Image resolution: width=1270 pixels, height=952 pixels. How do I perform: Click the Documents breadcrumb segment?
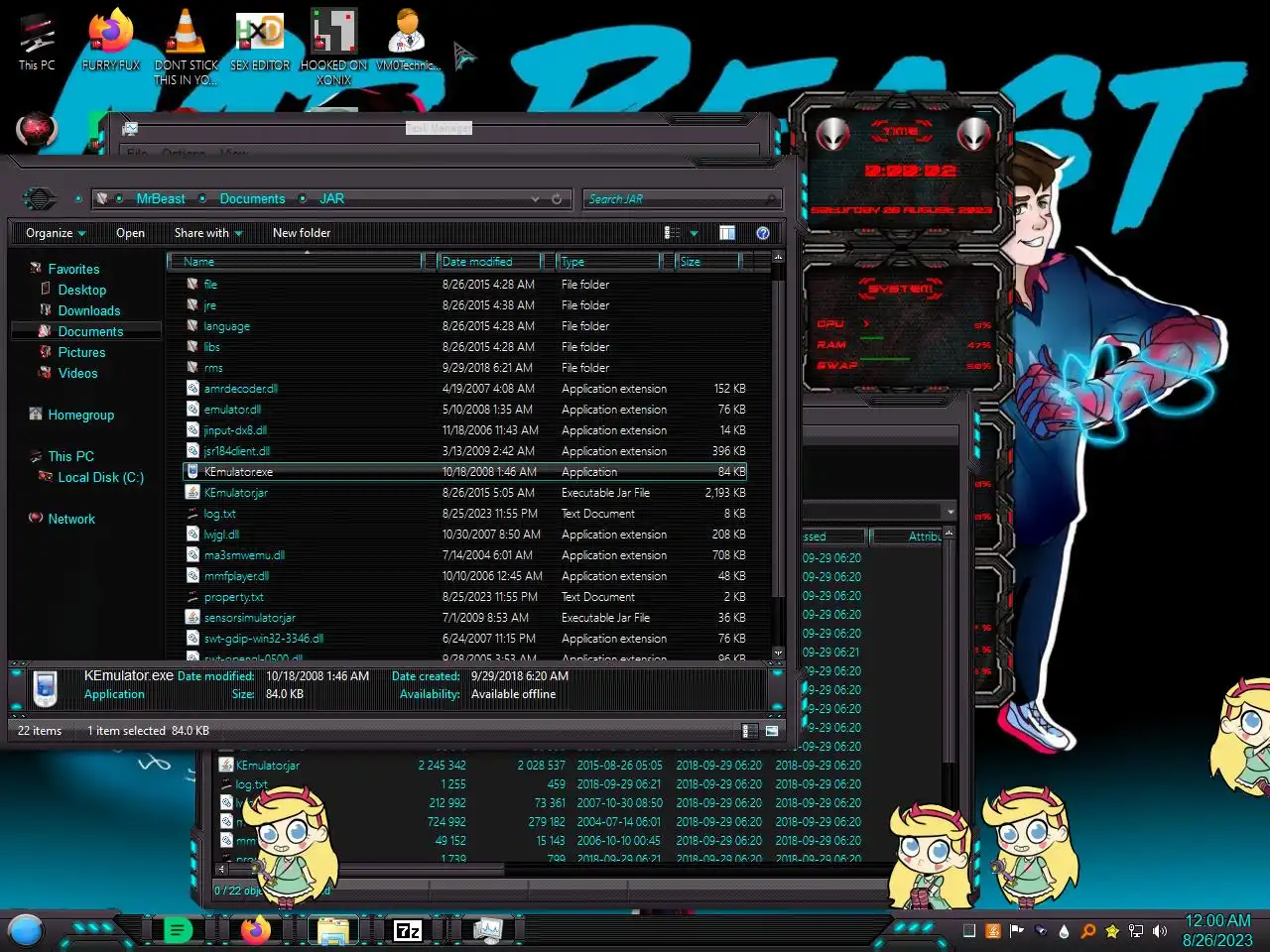click(252, 199)
